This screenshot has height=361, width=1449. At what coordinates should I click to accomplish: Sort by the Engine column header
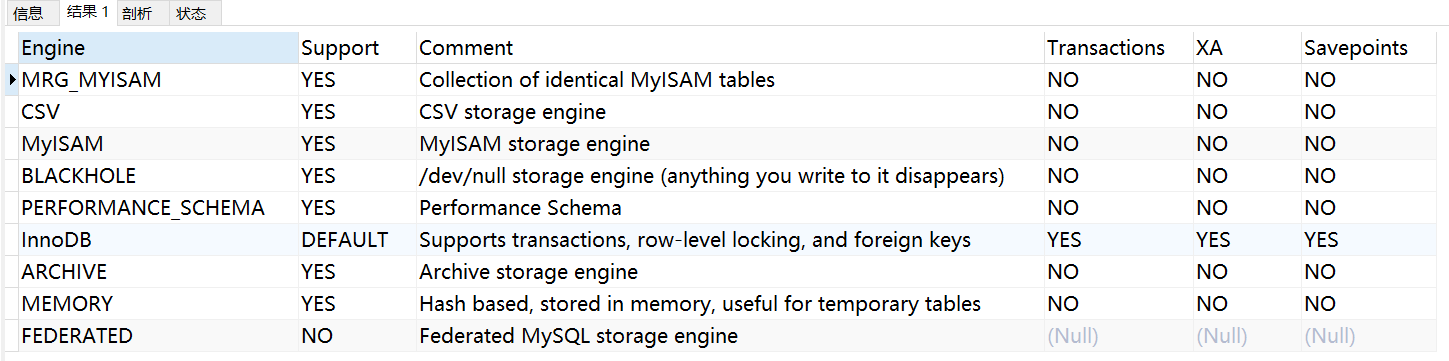point(158,48)
